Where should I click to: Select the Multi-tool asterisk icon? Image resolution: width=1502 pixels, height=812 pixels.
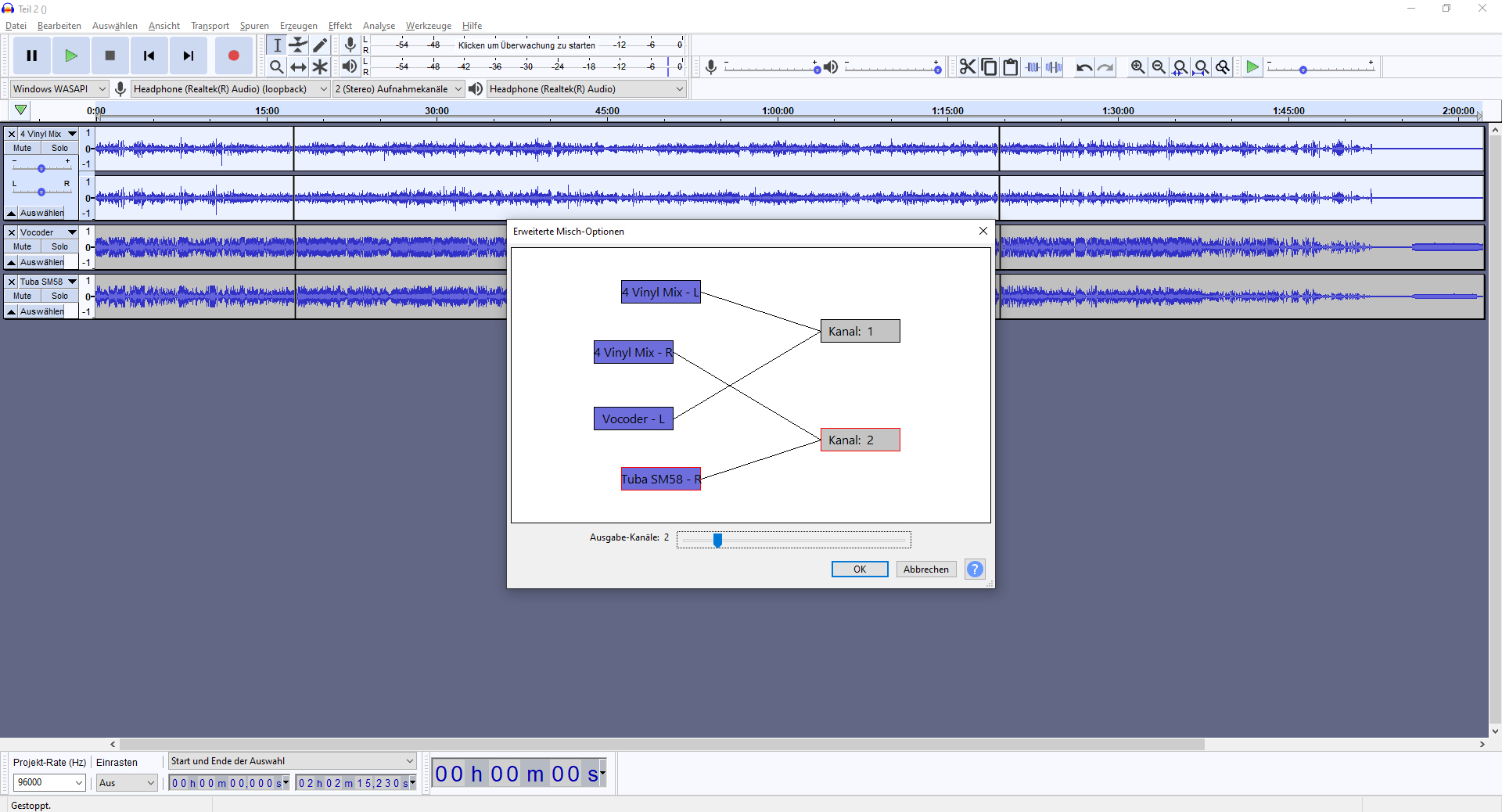(320, 67)
